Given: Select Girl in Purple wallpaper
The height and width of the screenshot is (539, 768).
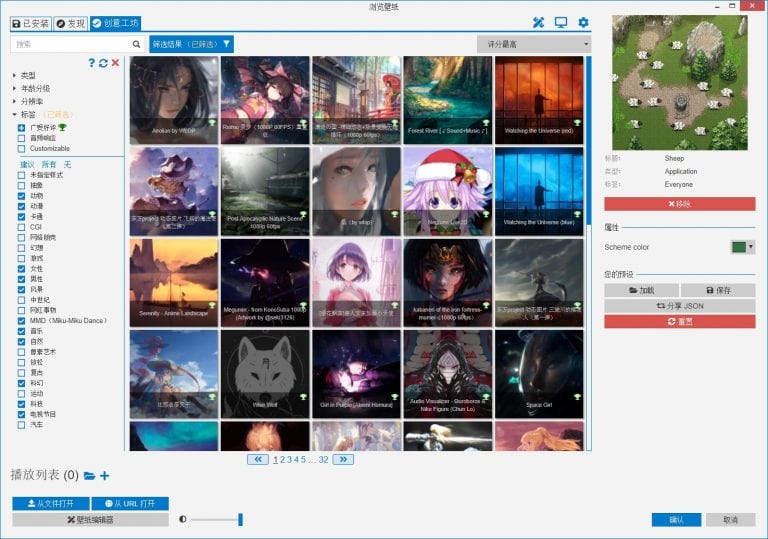Looking at the screenshot, I should (356, 374).
